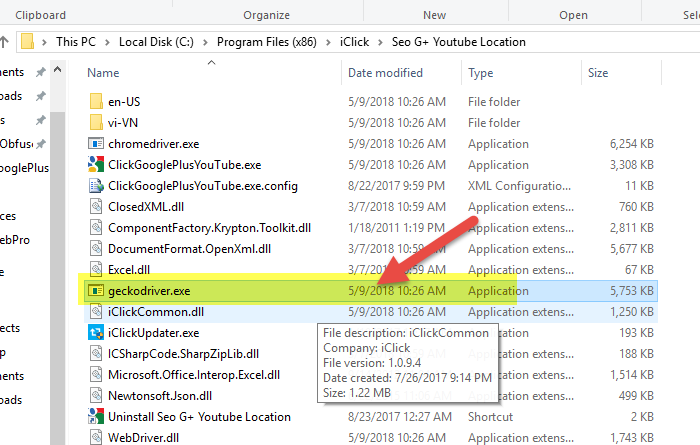700x445 pixels.
Task: Sort by the Name column header
Action: [103, 72]
